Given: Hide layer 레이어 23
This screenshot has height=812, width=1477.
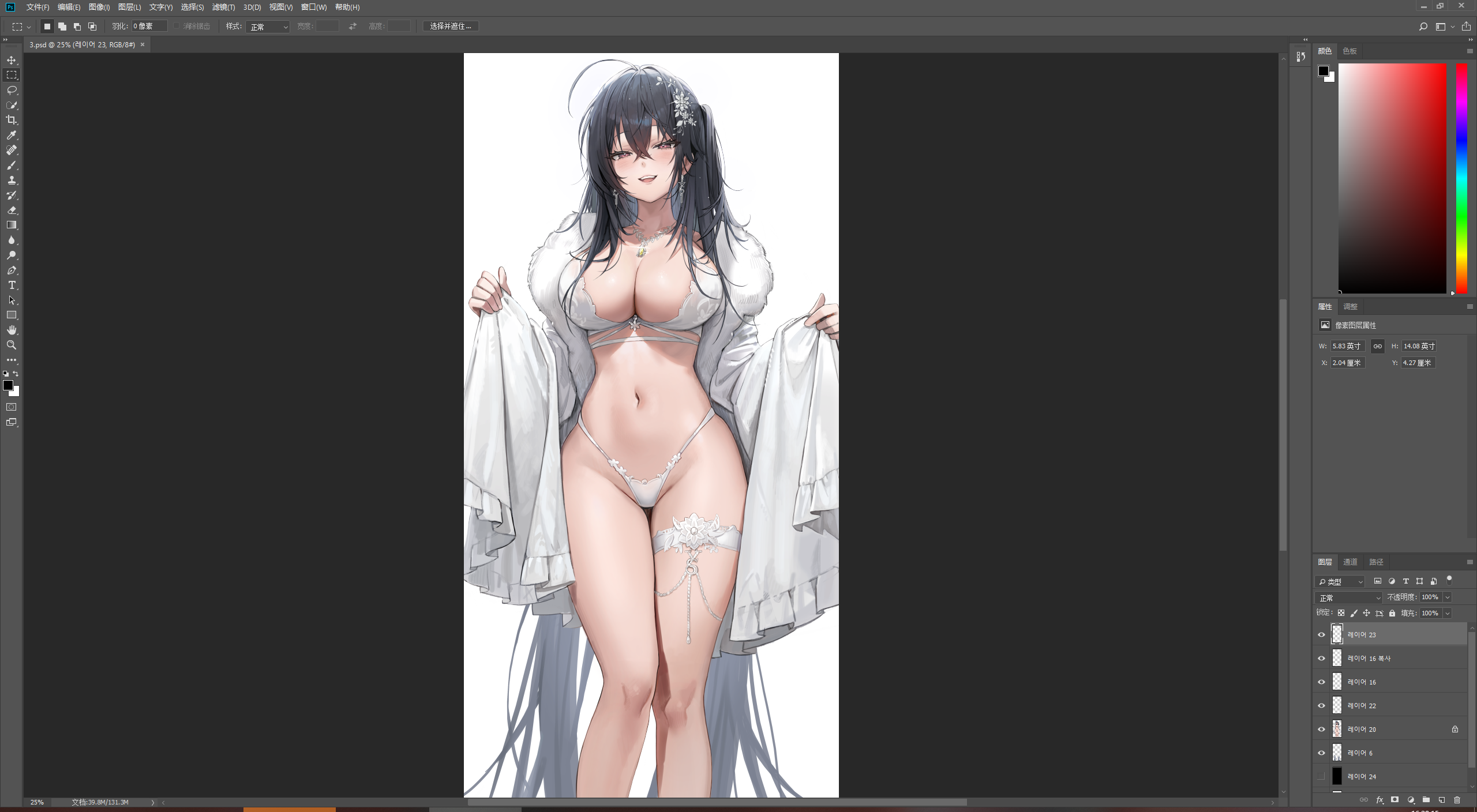Looking at the screenshot, I should 1321,634.
